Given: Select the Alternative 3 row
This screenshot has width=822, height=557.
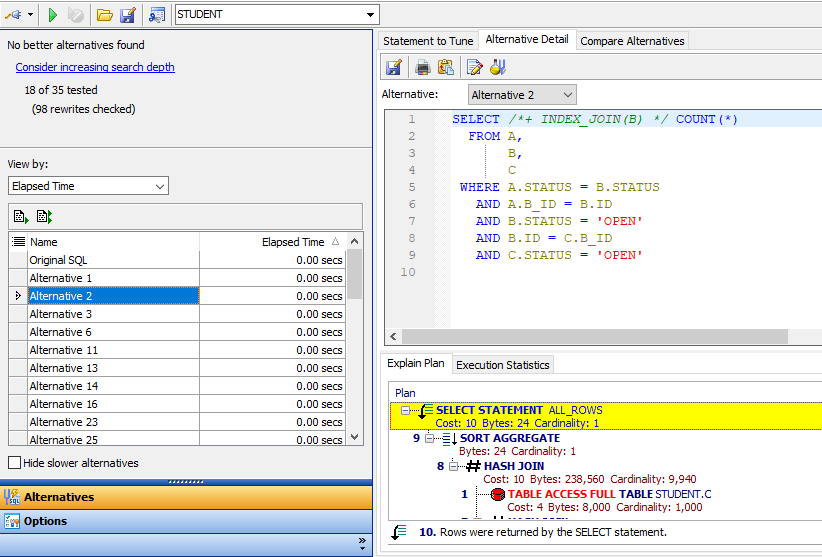Looking at the screenshot, I should click(177, 314).
